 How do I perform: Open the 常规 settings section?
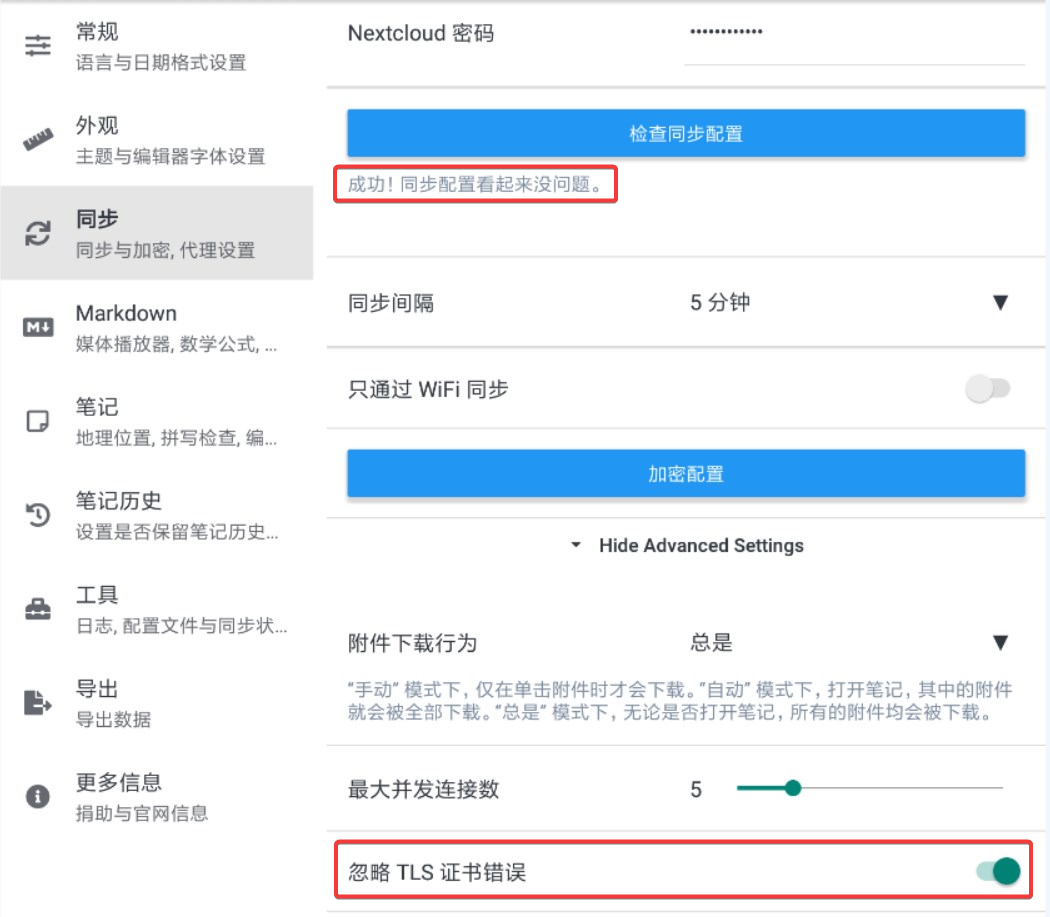[157, 46]
